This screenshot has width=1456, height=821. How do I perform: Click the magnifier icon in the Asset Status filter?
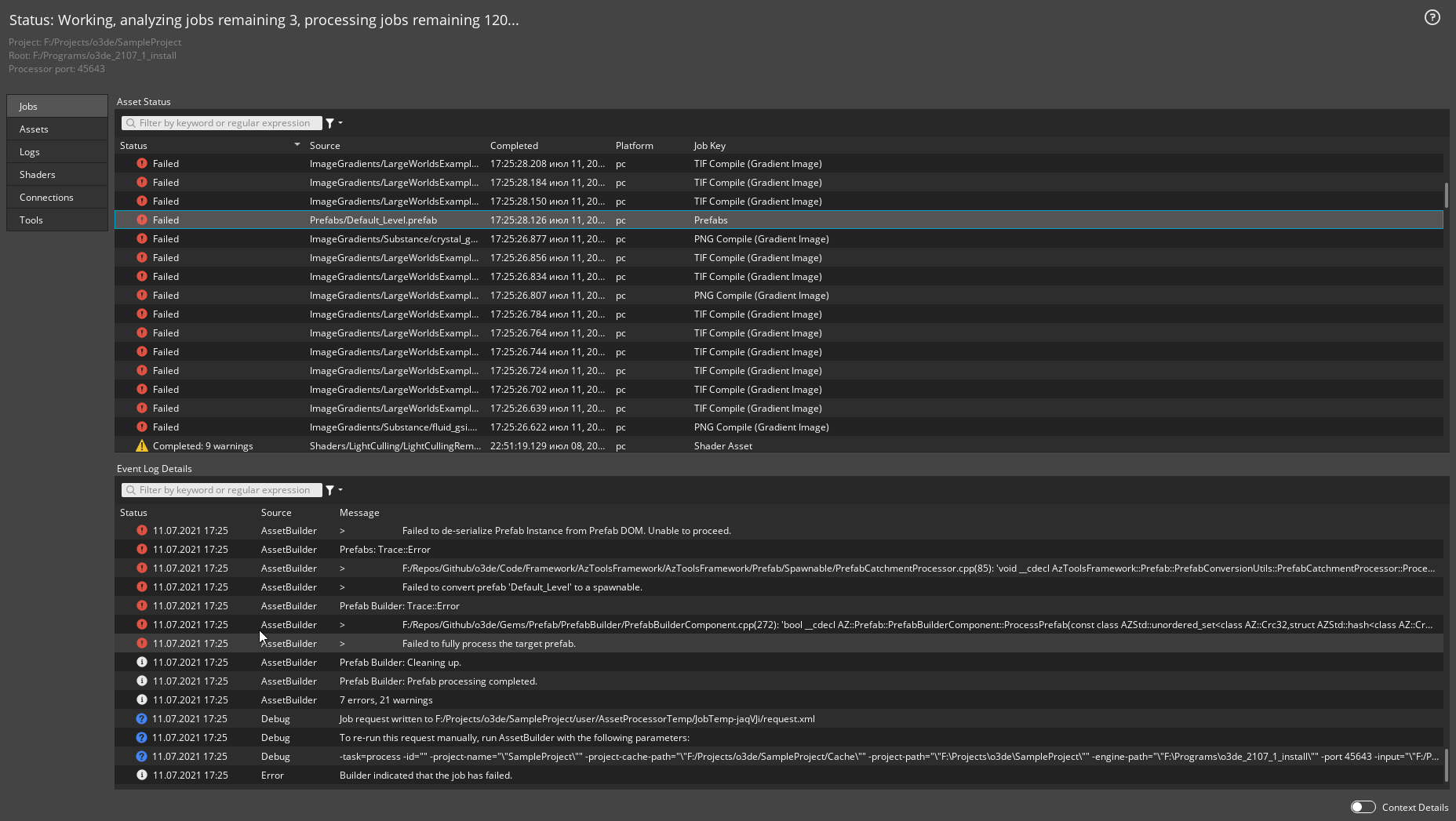tap(130, 123)
